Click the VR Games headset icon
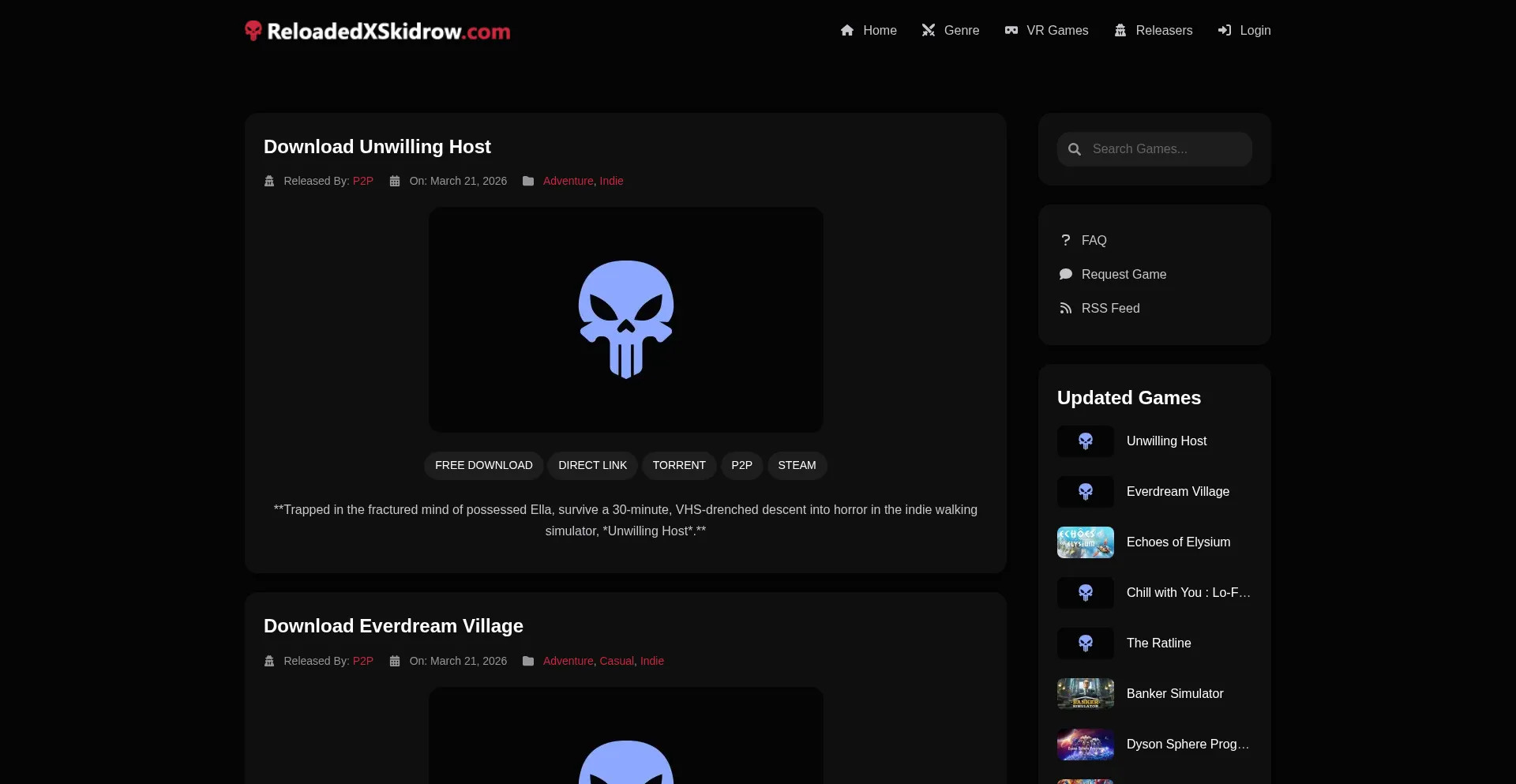The width and height of the screenshot is (1516, 784). tap(1011, 30)
